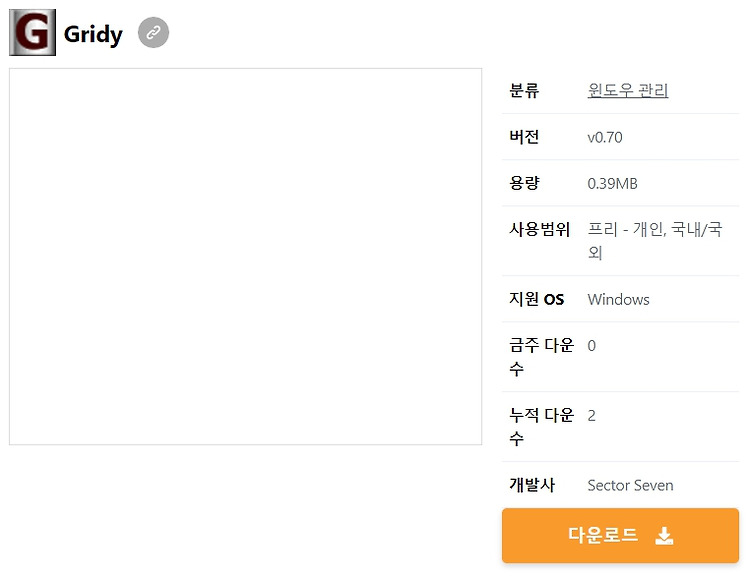Click the 누적 다운수 label

coord(541,427)
